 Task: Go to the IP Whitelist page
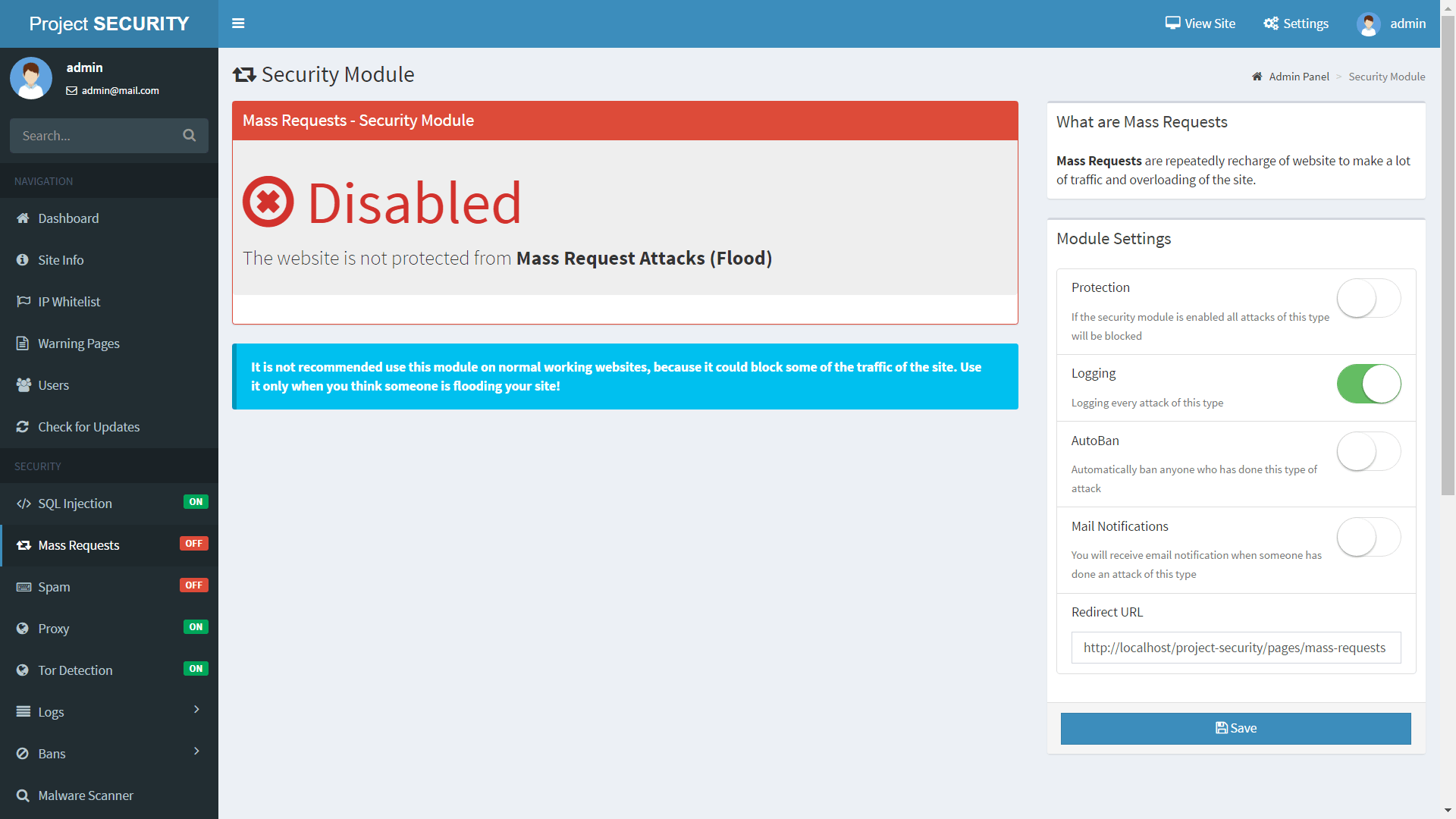point(69,302)
